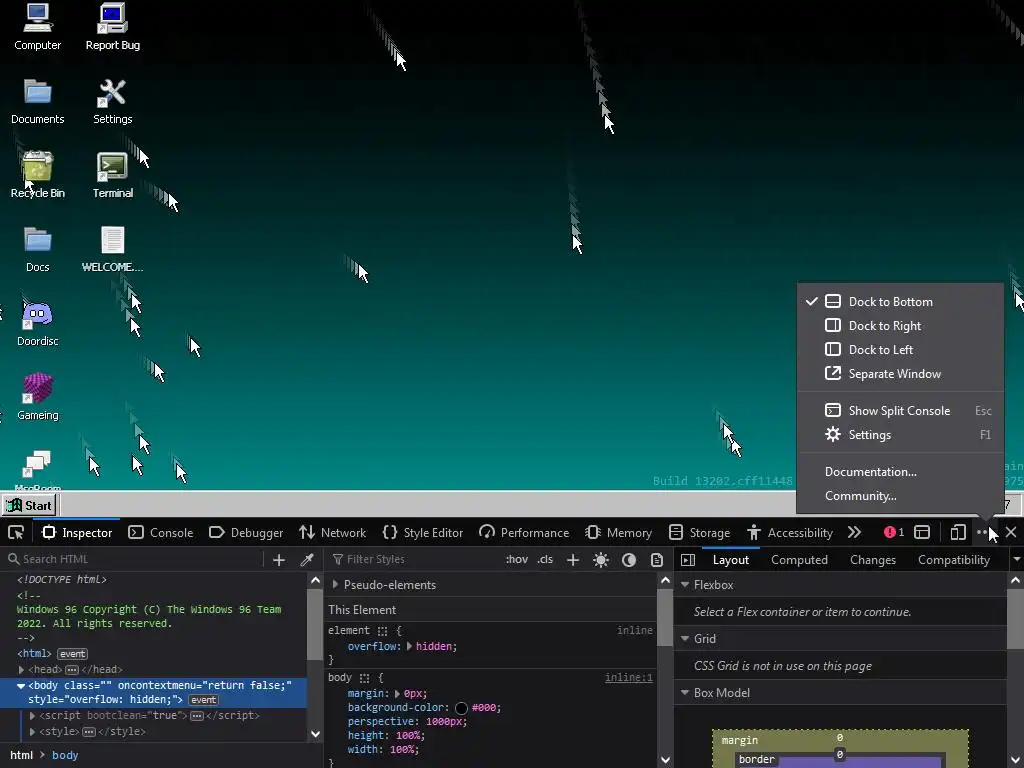
Task: Expand the head node in markup
Action: (x=22, y=669)
